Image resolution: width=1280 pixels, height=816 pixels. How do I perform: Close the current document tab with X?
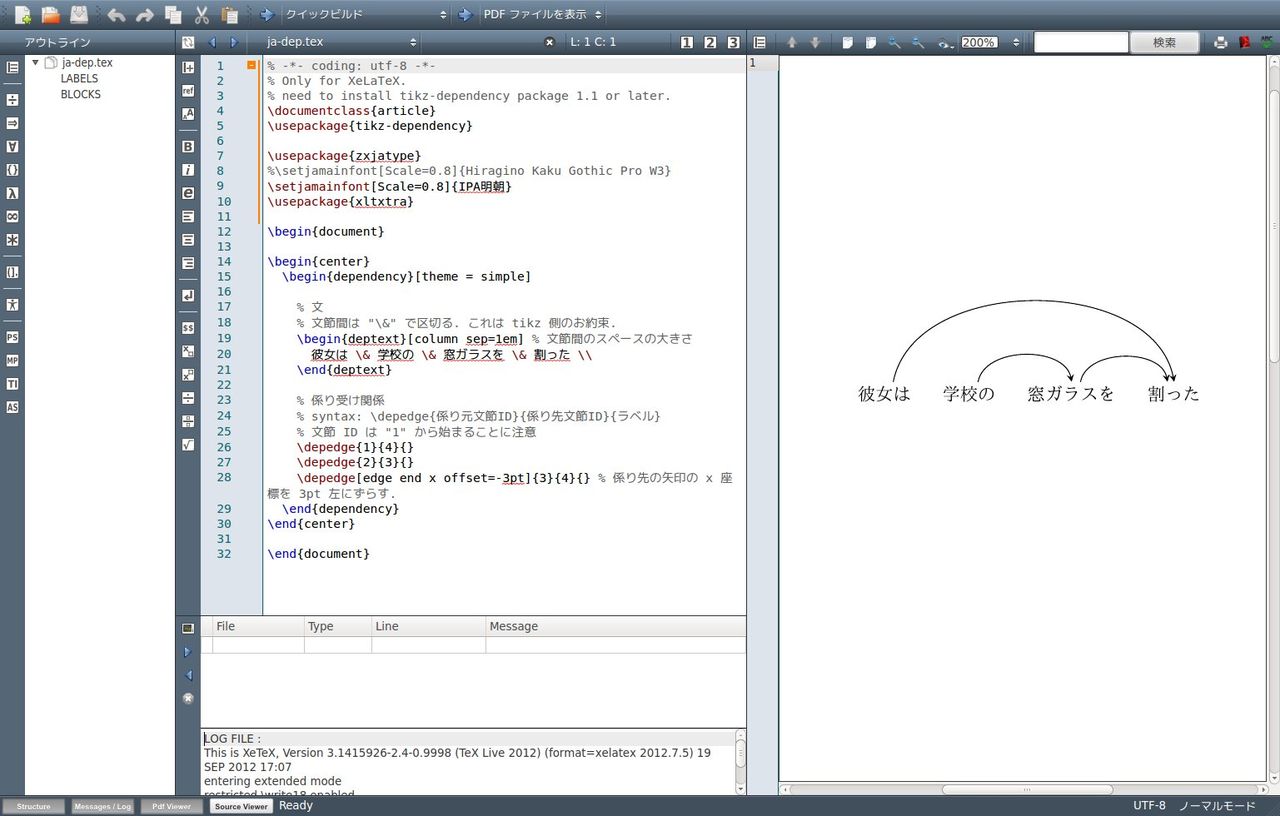coord(549,42)
